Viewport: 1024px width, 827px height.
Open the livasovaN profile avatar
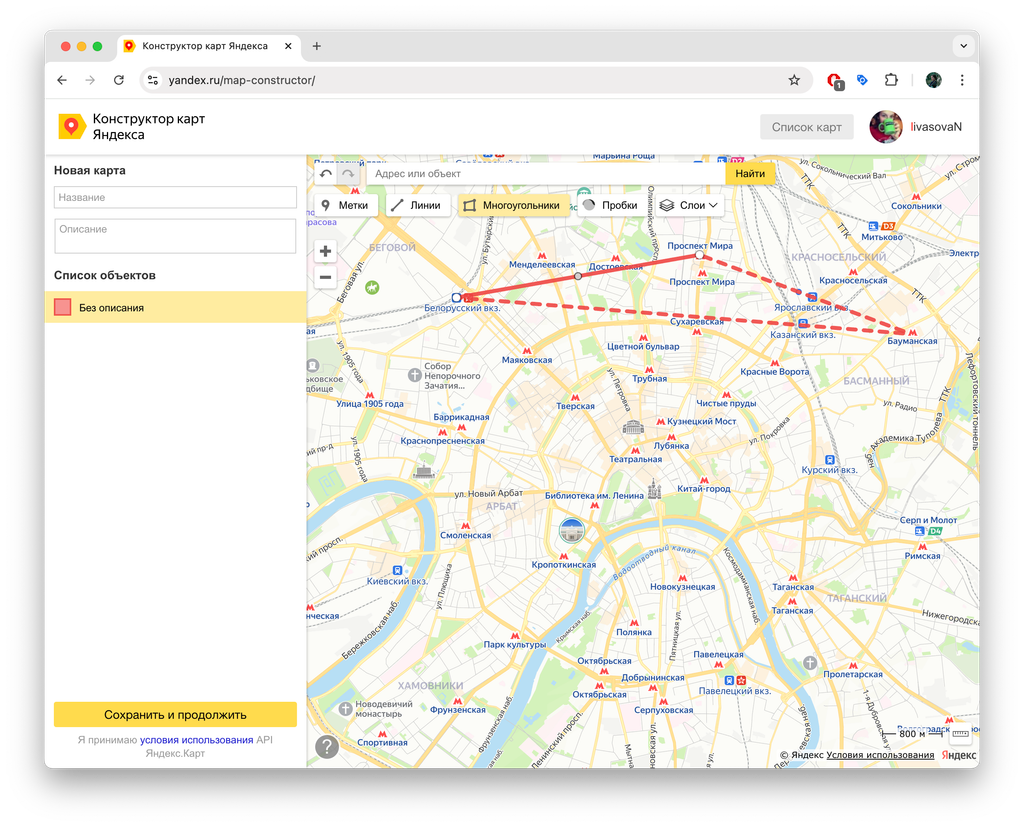click(x=886, y=127)
